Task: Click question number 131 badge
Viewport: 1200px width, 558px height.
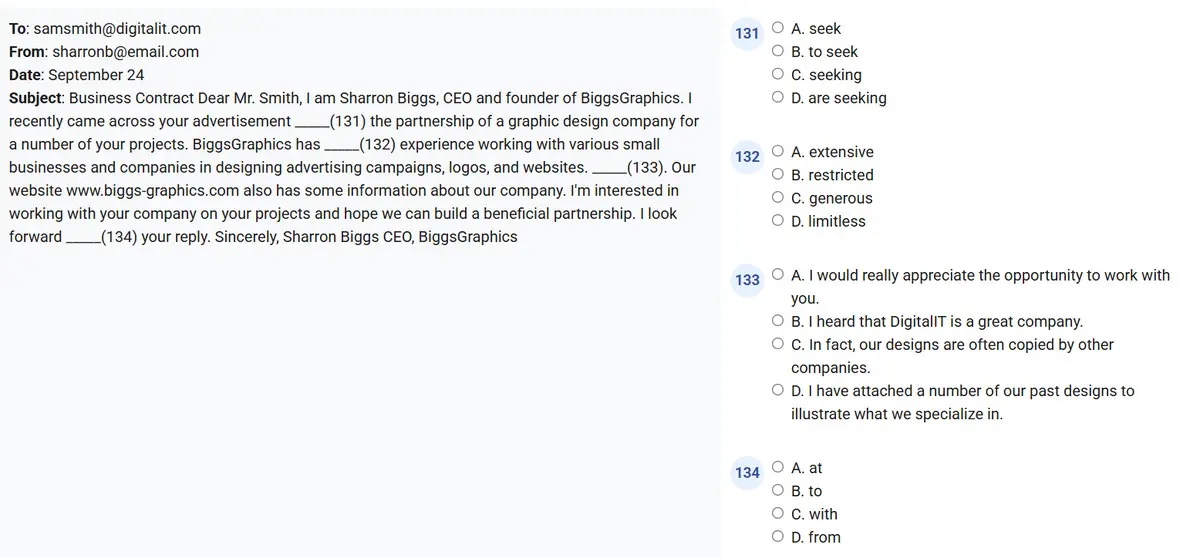Action: 747,33
